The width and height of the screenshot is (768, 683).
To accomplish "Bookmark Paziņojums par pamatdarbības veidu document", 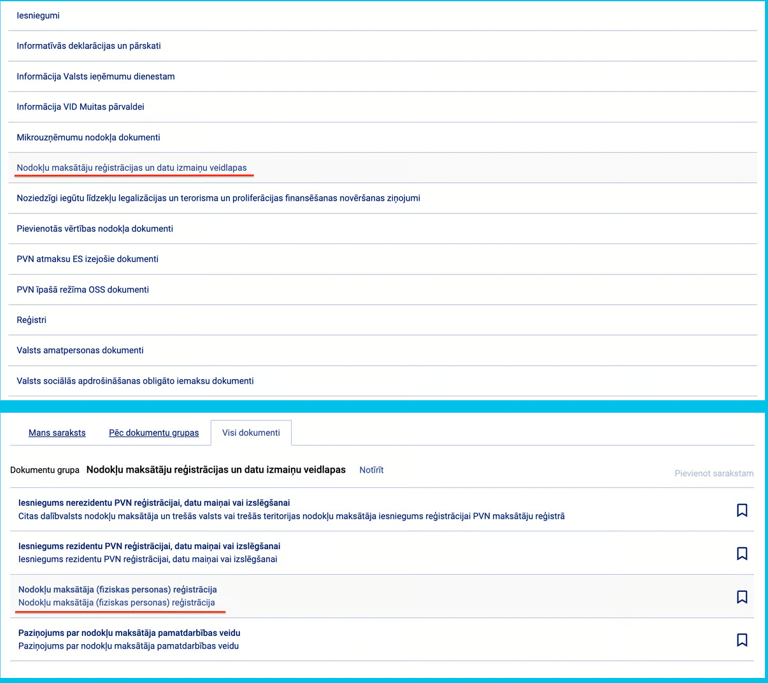I will 742,639.
